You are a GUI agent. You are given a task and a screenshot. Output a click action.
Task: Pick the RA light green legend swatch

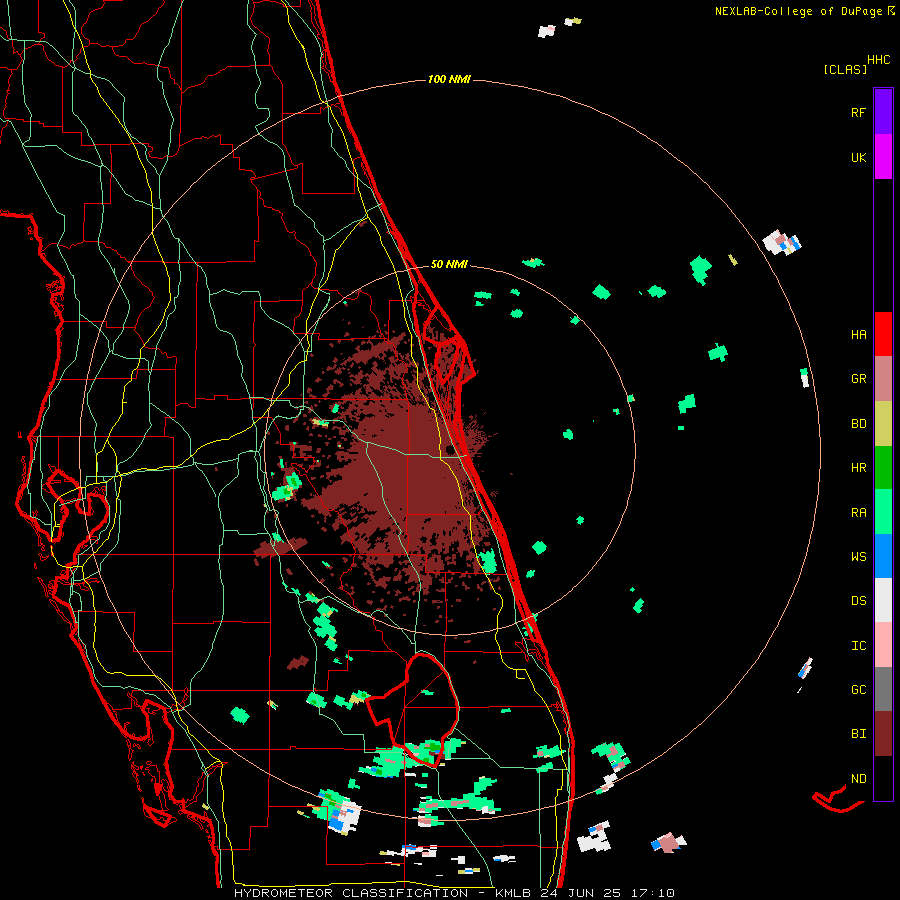tap(883, 512)
